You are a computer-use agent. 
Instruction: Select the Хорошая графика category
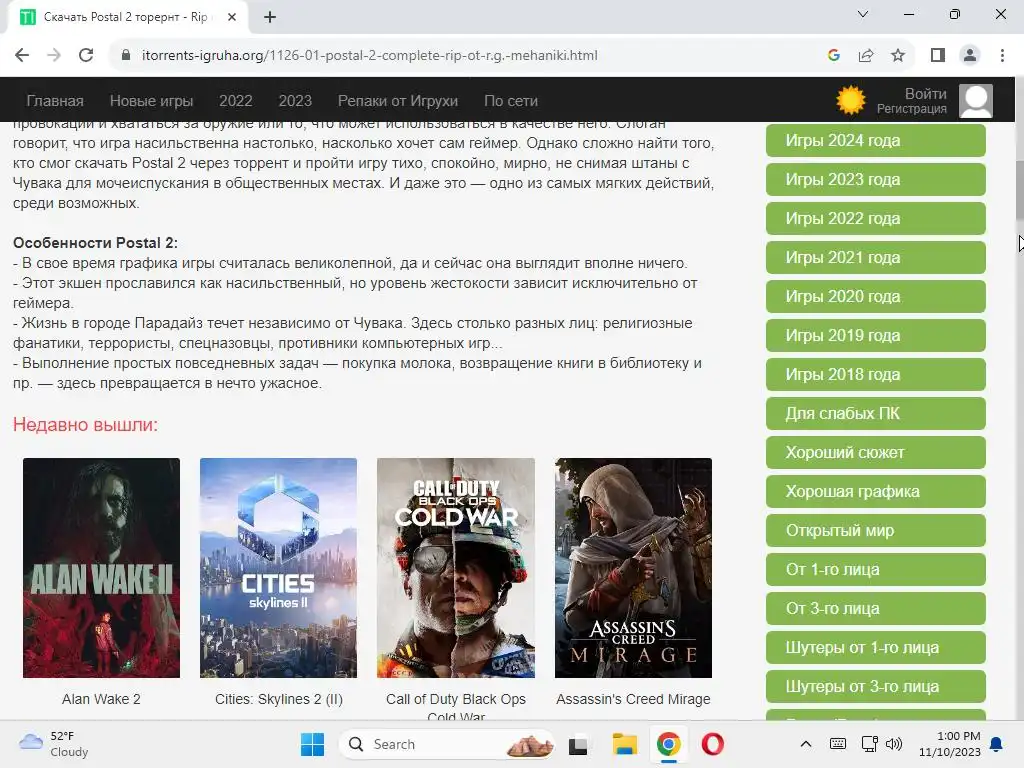click(x=876, y=492)
